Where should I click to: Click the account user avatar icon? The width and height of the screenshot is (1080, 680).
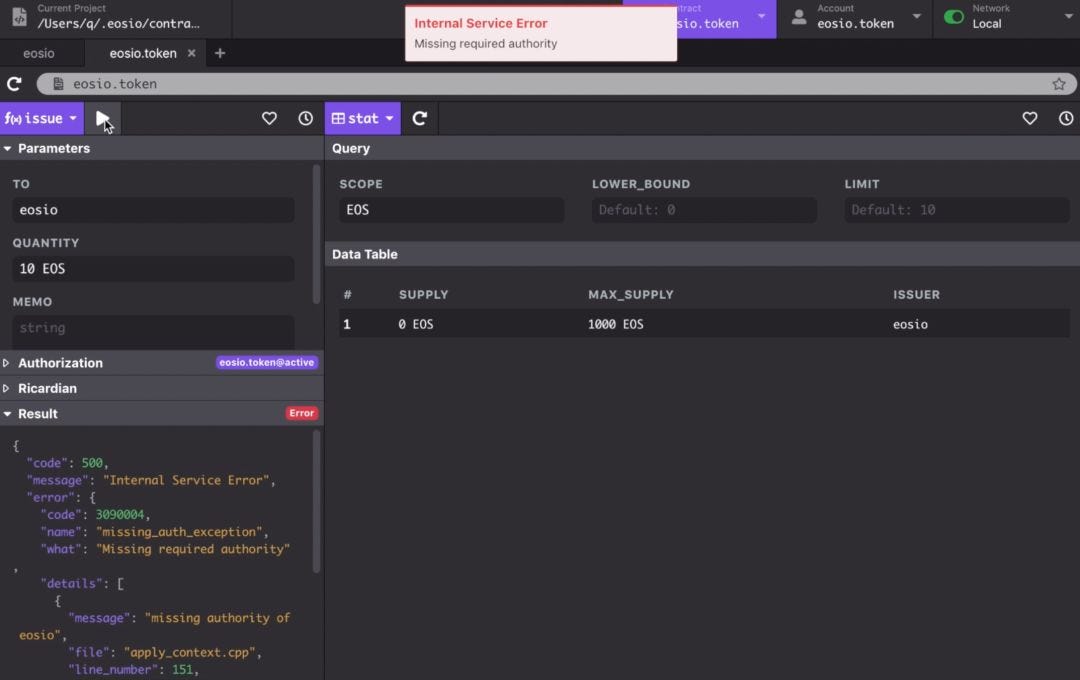pyautogui.click(x=799, y=17)
